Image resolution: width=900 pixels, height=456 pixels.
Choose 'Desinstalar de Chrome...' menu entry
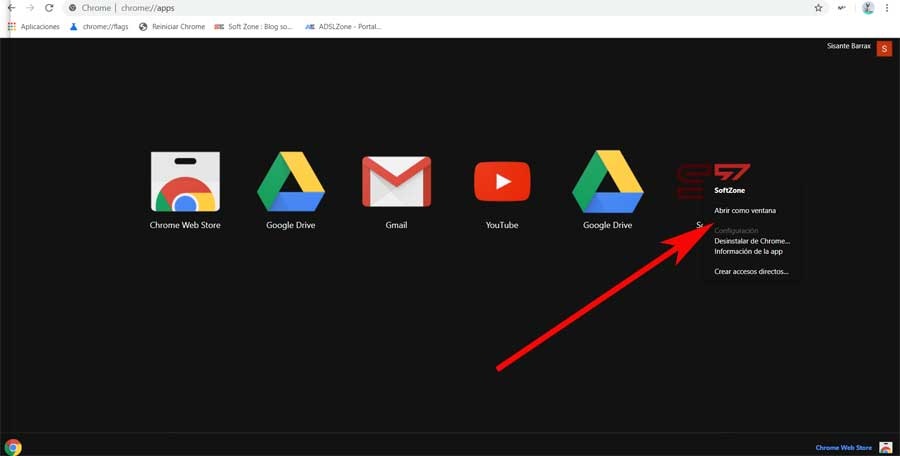coord(752,241)
